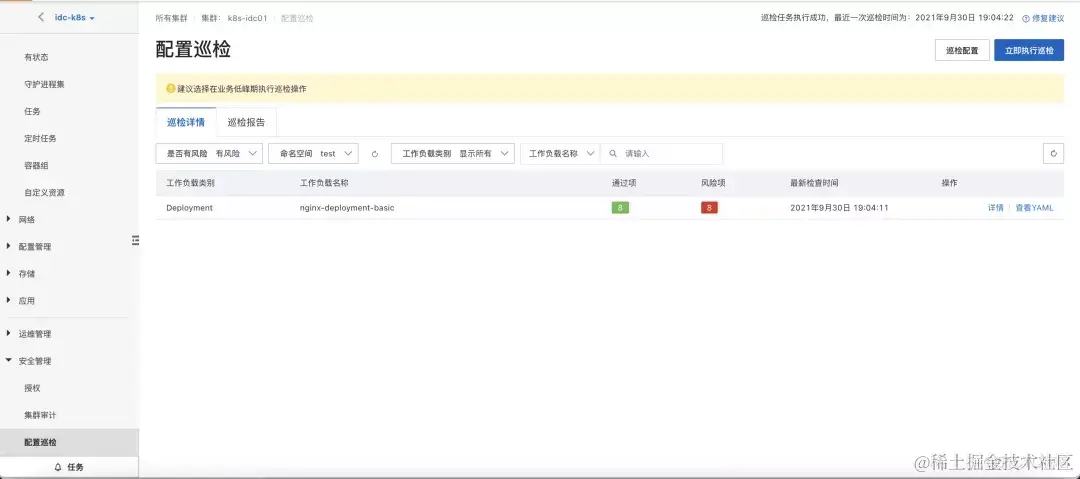Click the 请输入 search input field
This screenshot has width=1080, height=479.
pyautogui.click(x=661, y=154)
